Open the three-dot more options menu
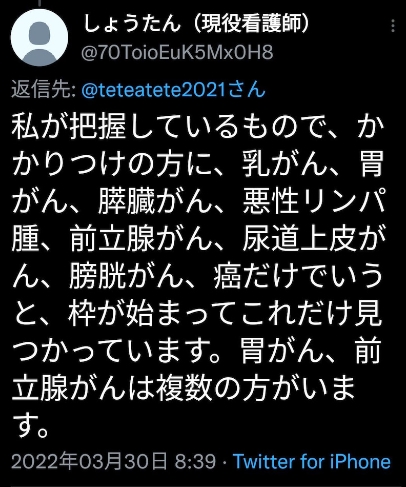This screenshot has width=406, height=487. click(x=393, y=26)
